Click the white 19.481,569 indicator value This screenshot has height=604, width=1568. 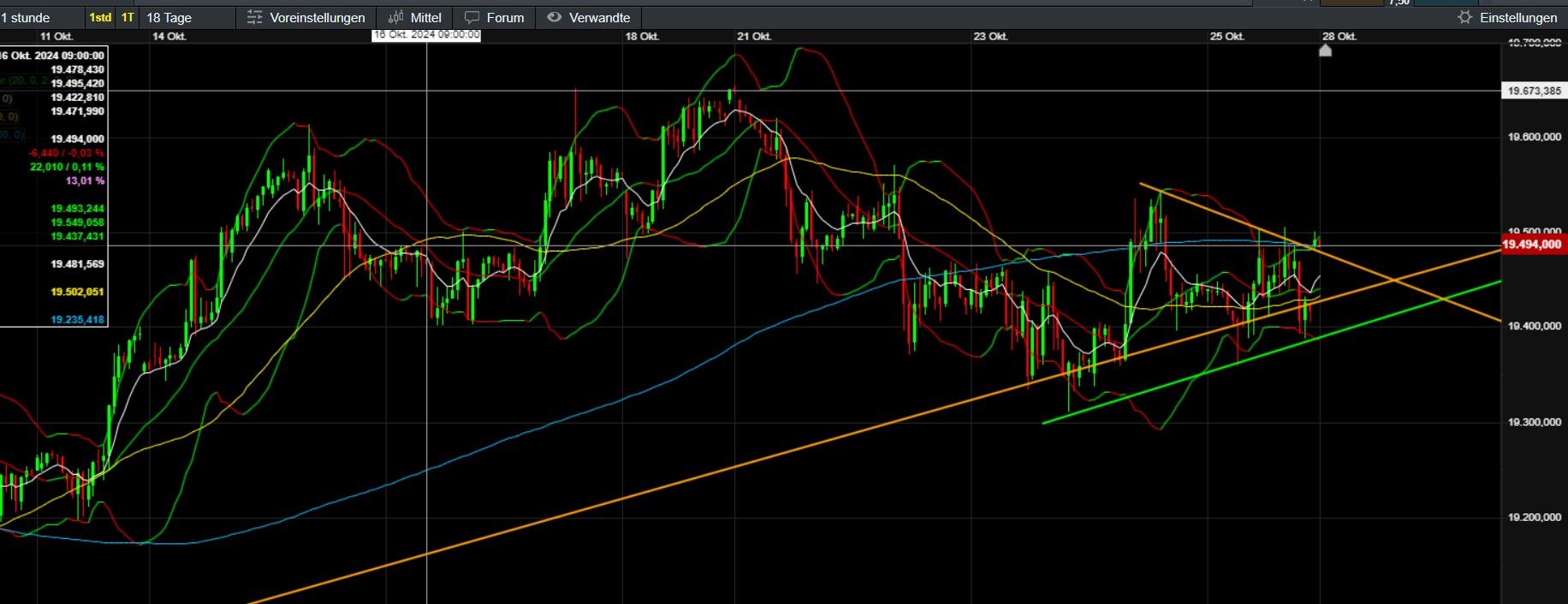point(77,264)
